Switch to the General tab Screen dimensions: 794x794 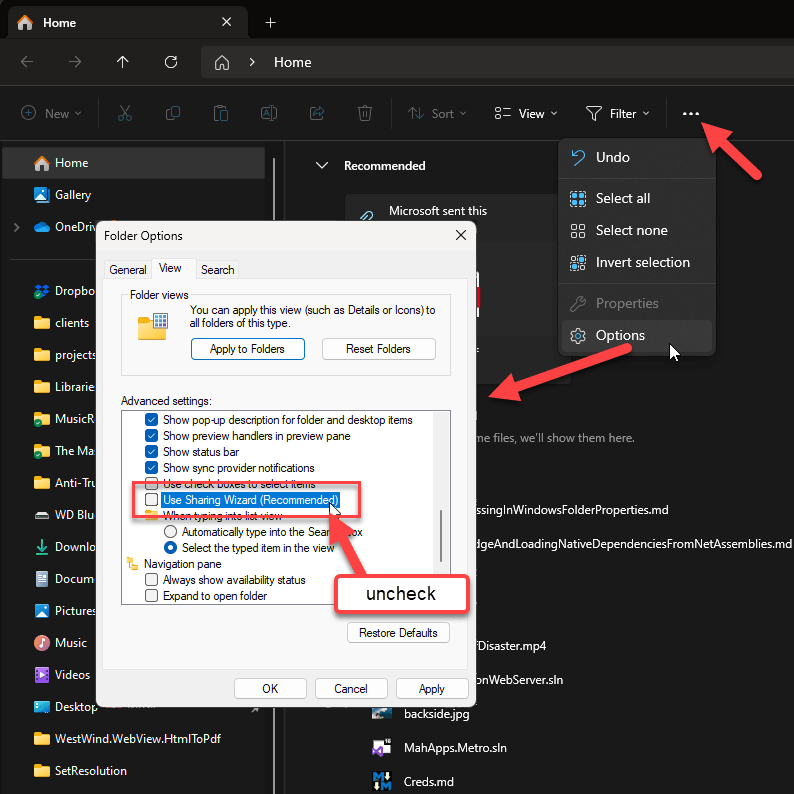tap(128, 270)
